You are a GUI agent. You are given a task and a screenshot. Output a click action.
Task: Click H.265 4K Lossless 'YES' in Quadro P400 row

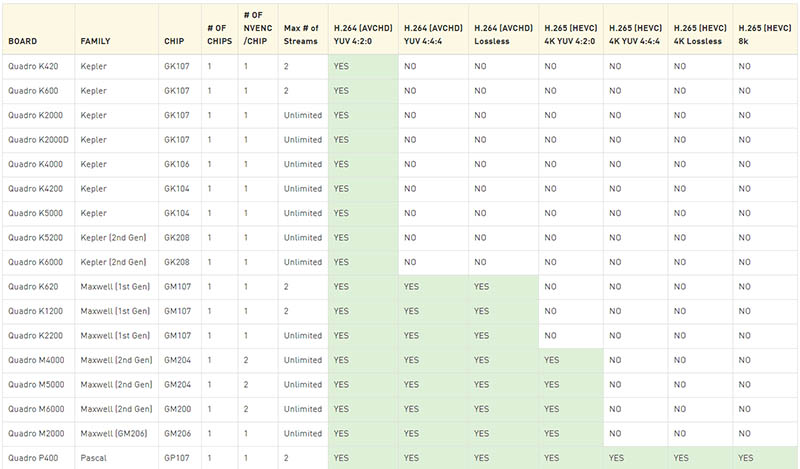point(681,458)
